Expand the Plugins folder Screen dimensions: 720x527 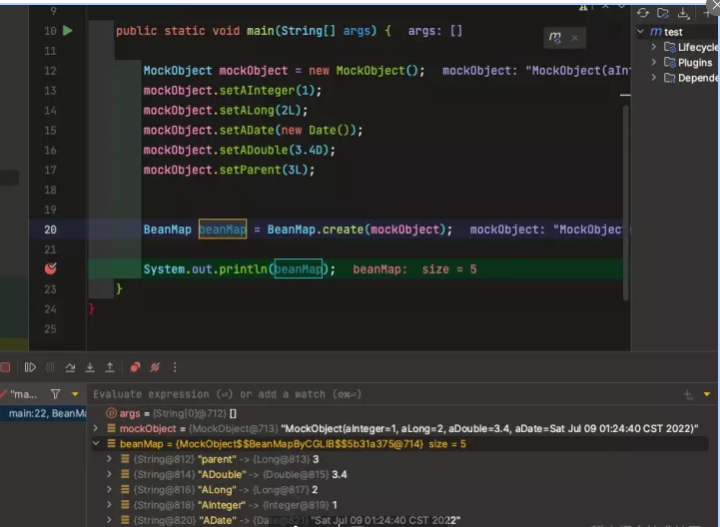[x=654, y=62]
